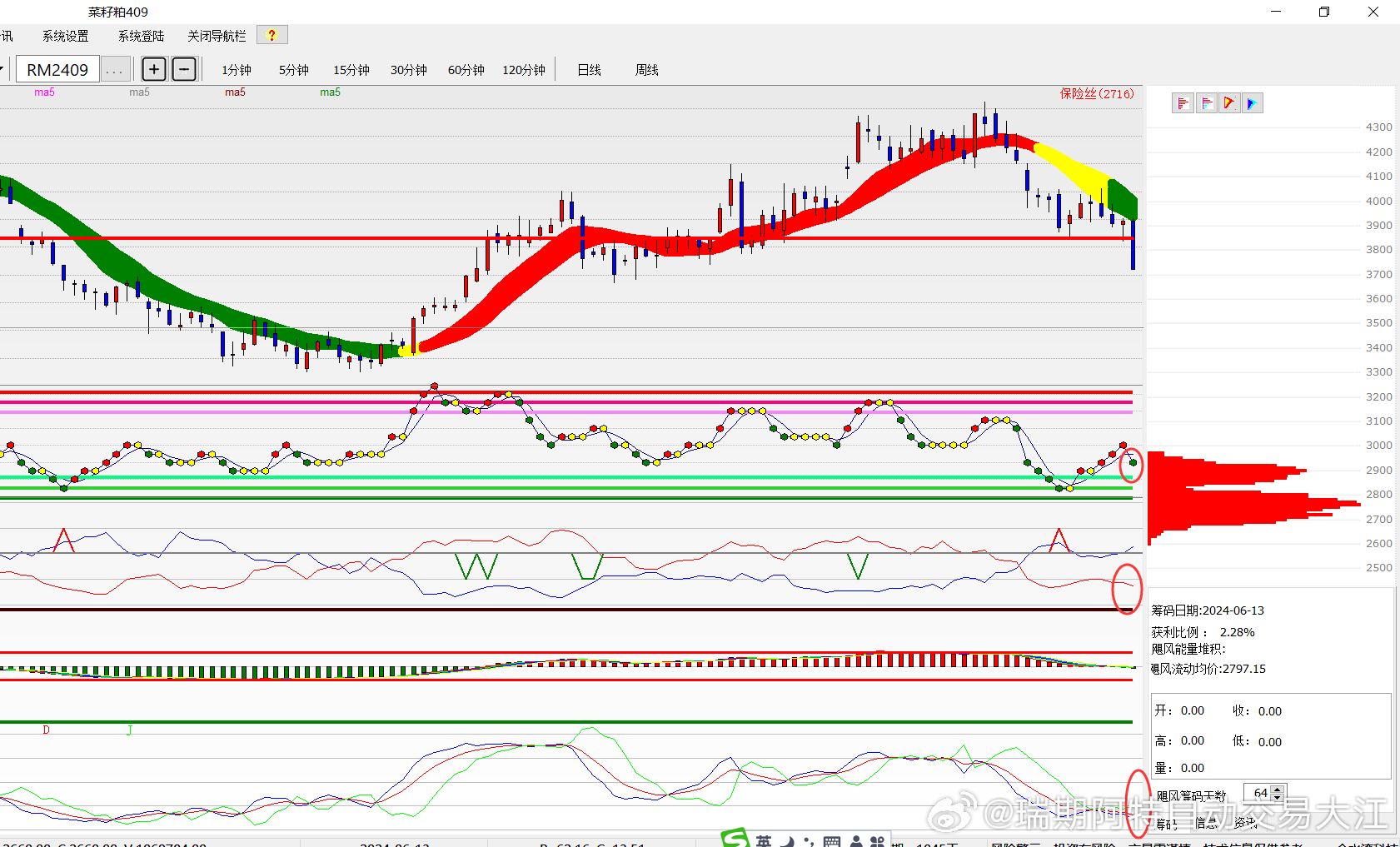Open Sogou toolbox grid icon
This screenshot has width=1400, height=847.
(877, 841)
